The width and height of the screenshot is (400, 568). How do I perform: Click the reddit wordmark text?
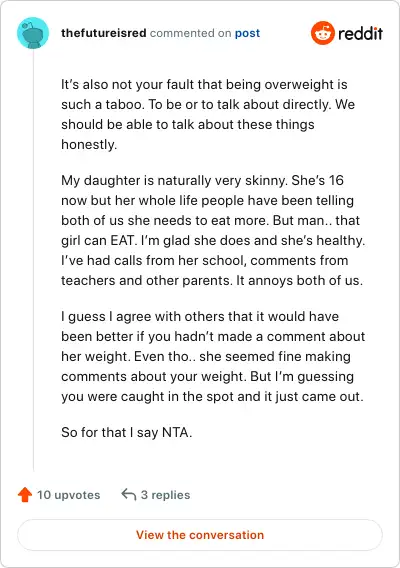(360, 33)
